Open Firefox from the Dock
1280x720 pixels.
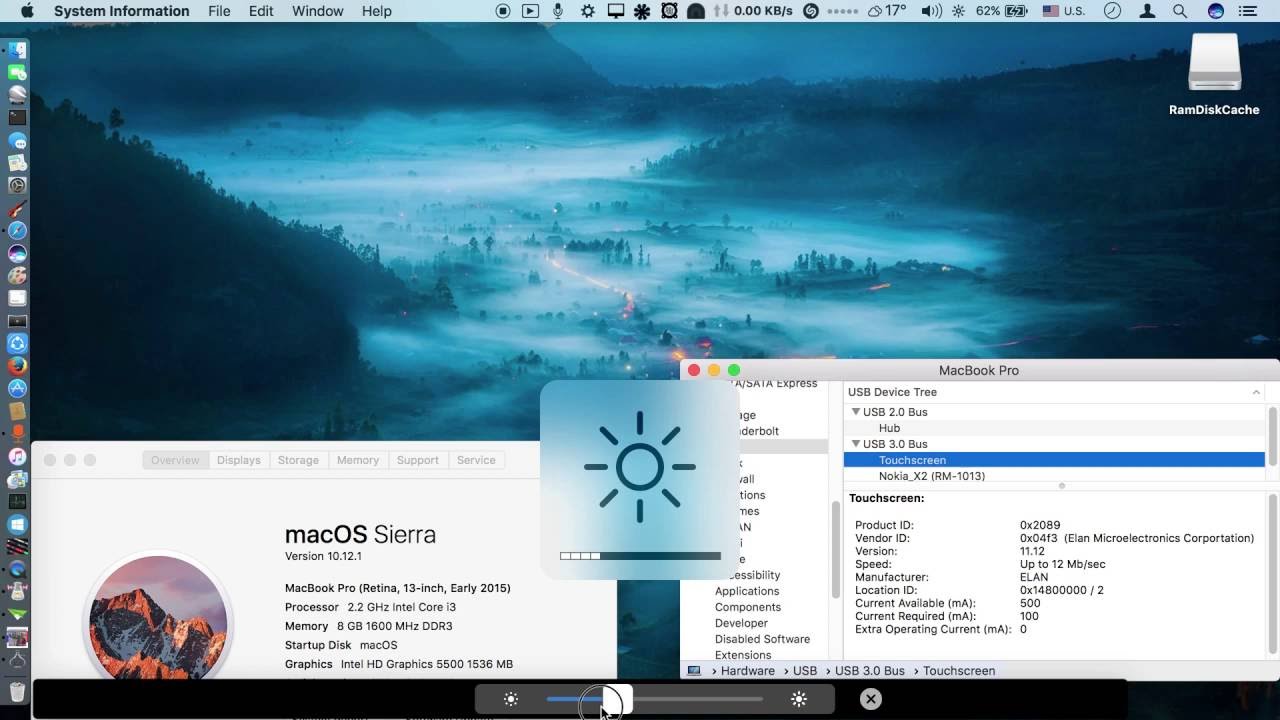pyautogui.click(x=17, y=365)
